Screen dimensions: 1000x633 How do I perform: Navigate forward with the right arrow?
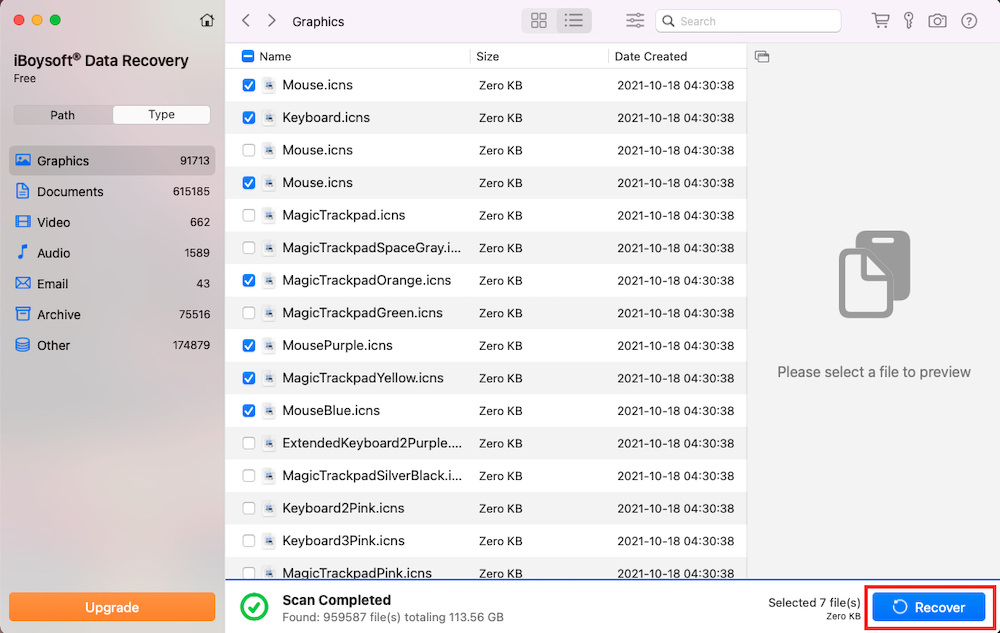coord(272,20)
